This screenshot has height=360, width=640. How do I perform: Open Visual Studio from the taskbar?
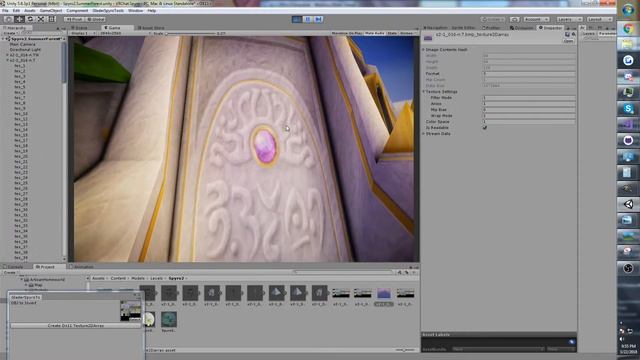(x=628, y=125)
